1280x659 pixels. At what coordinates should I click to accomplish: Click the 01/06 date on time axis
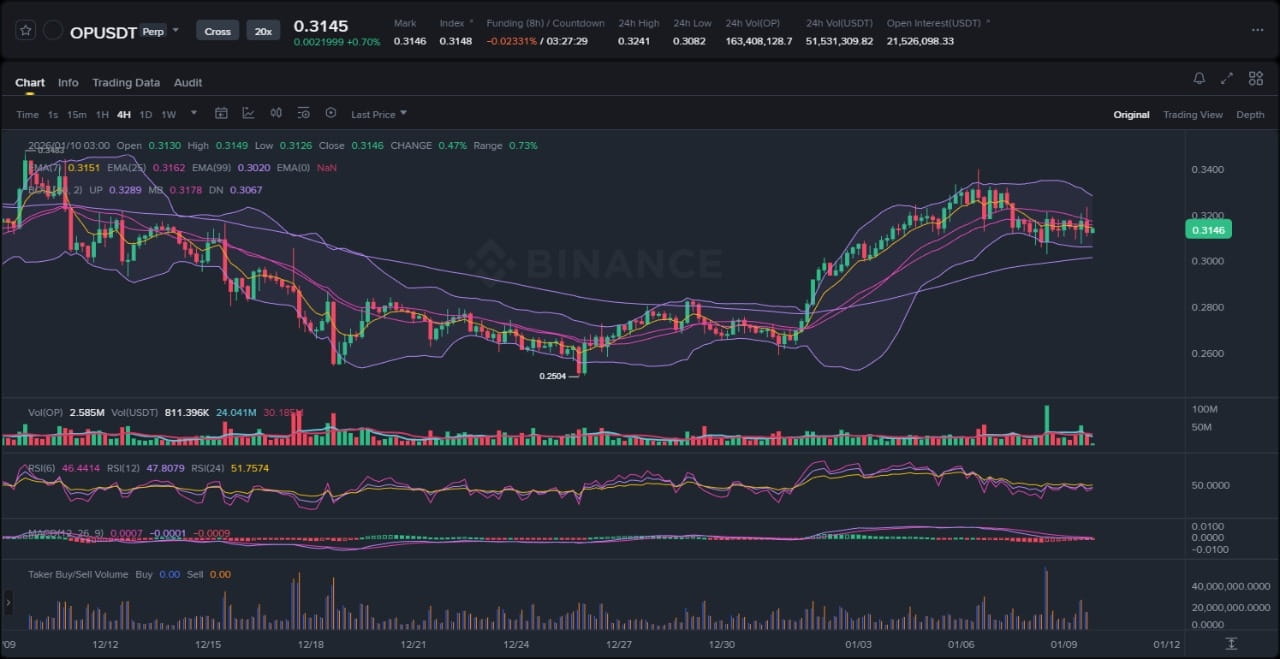tap(961, 644)
